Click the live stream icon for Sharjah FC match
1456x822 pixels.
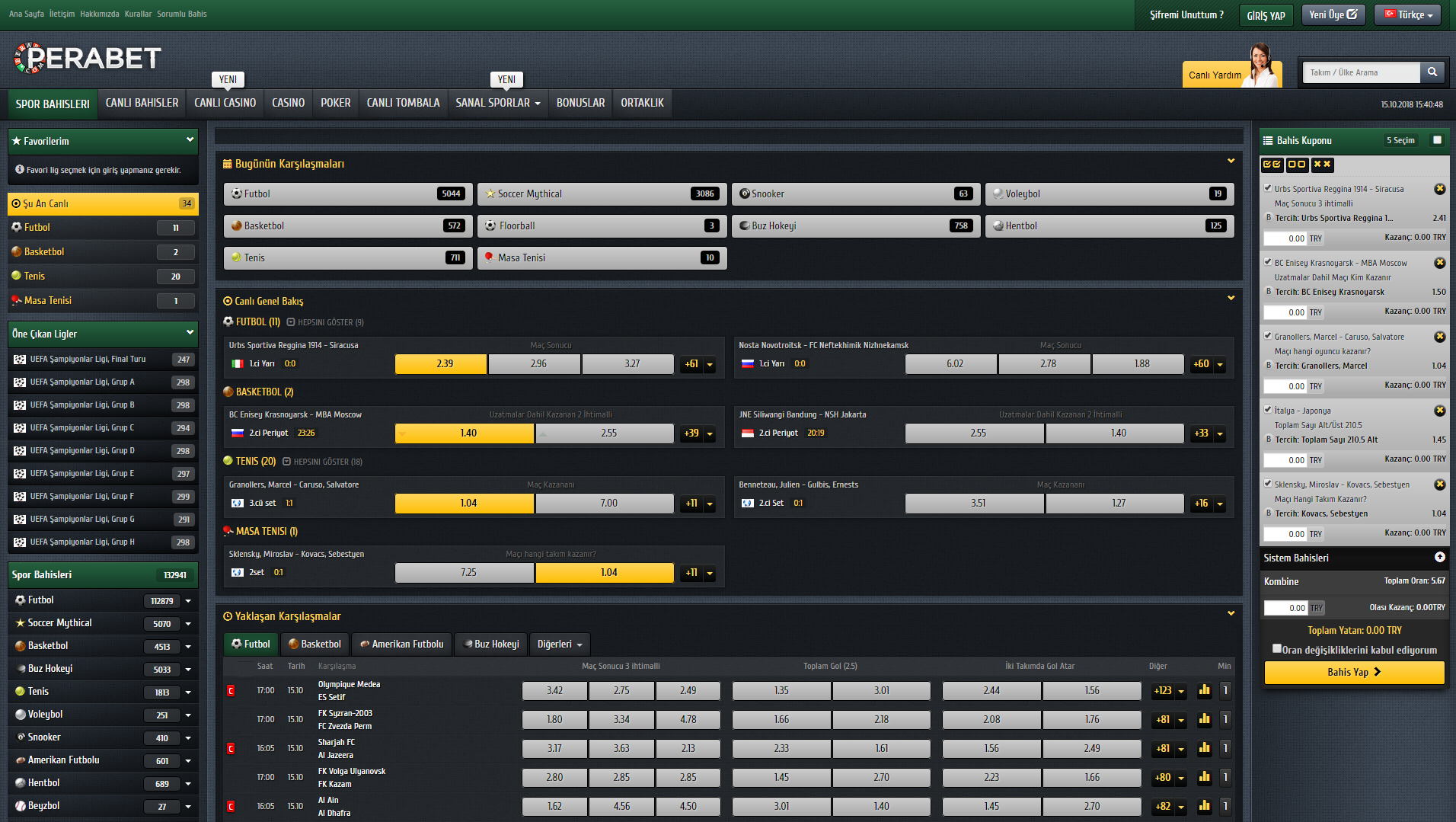point(231,749)
